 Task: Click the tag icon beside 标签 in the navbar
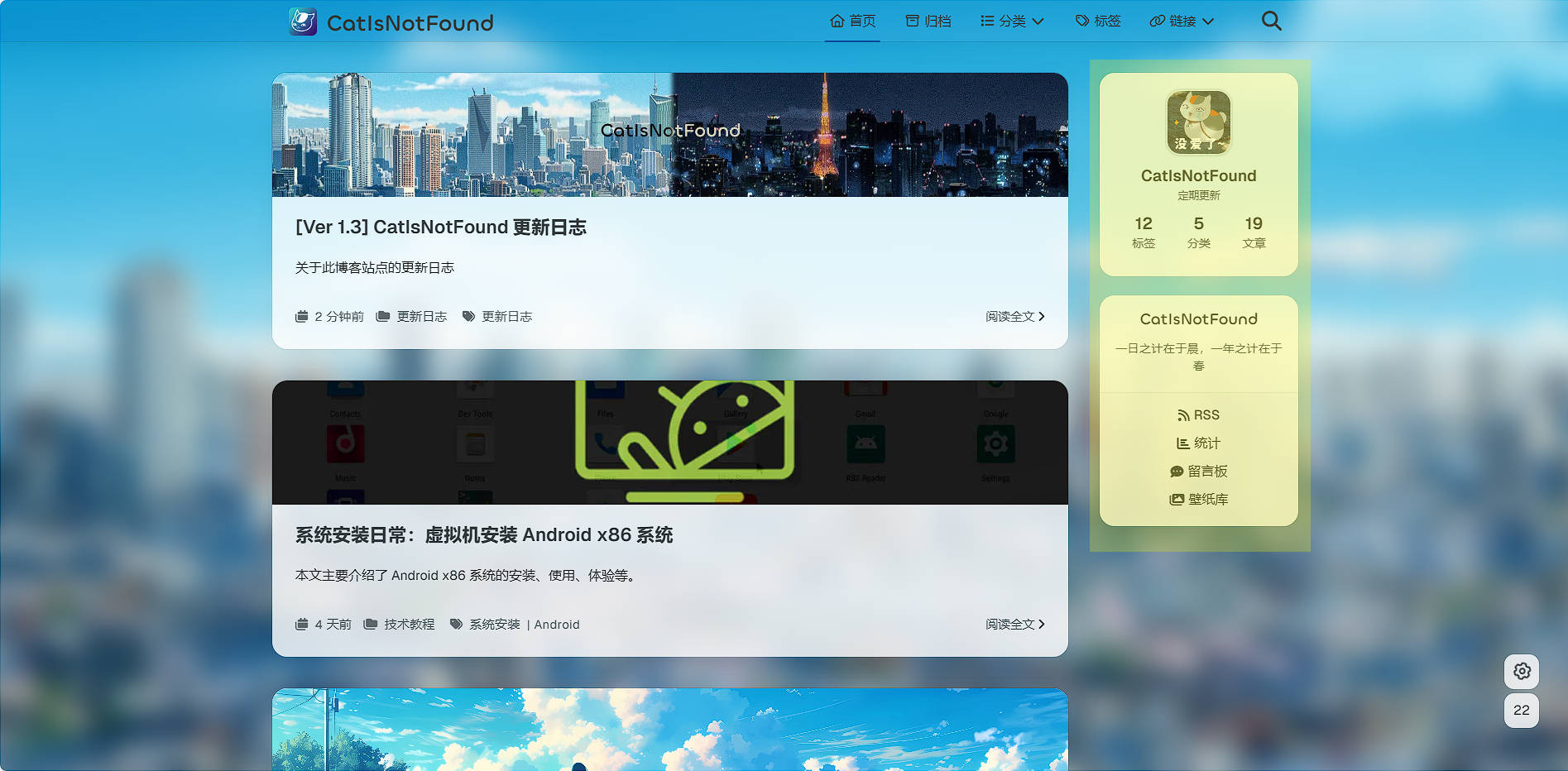click(1082, 21)
